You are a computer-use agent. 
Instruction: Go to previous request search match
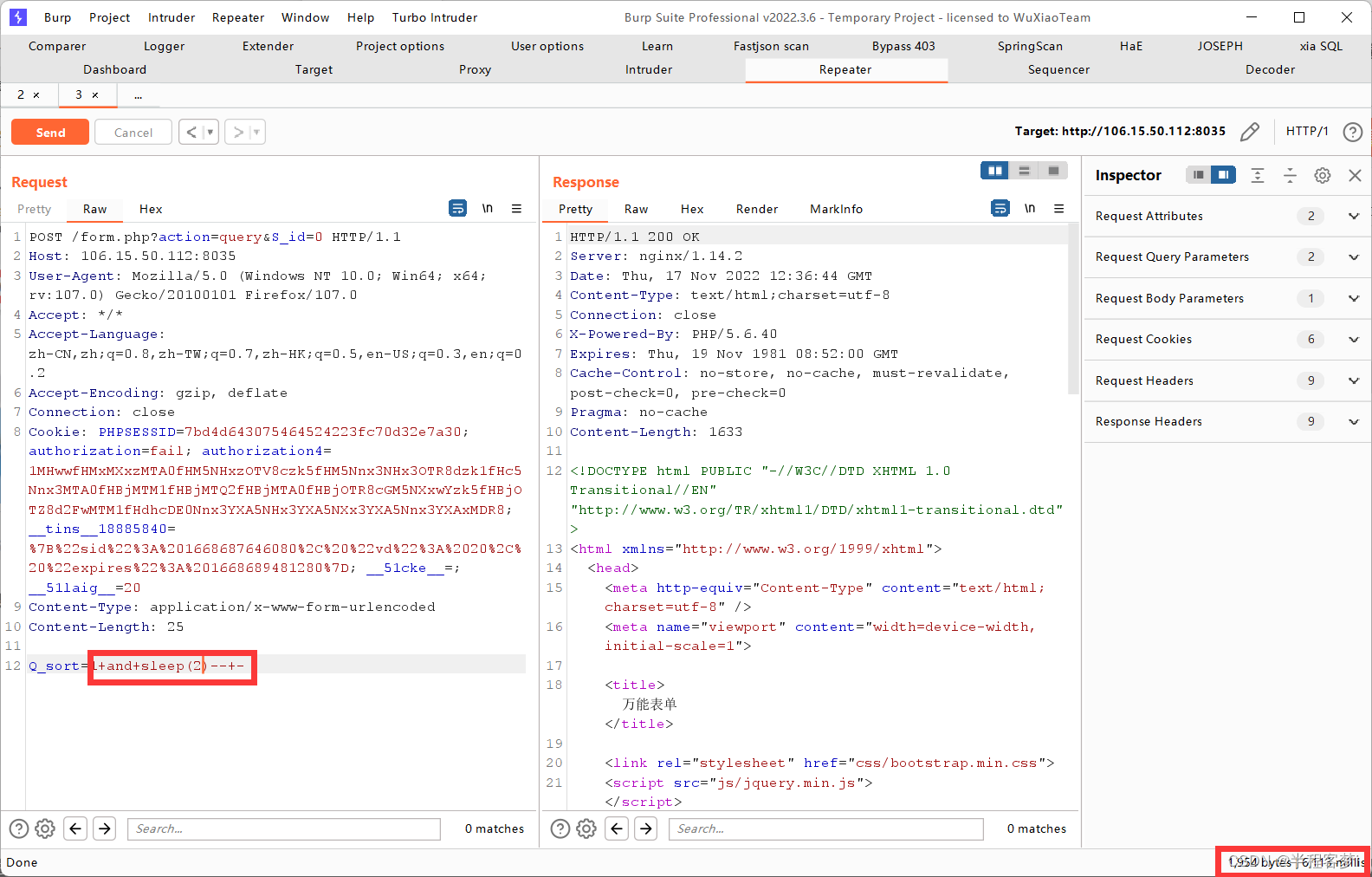[75, 828]
